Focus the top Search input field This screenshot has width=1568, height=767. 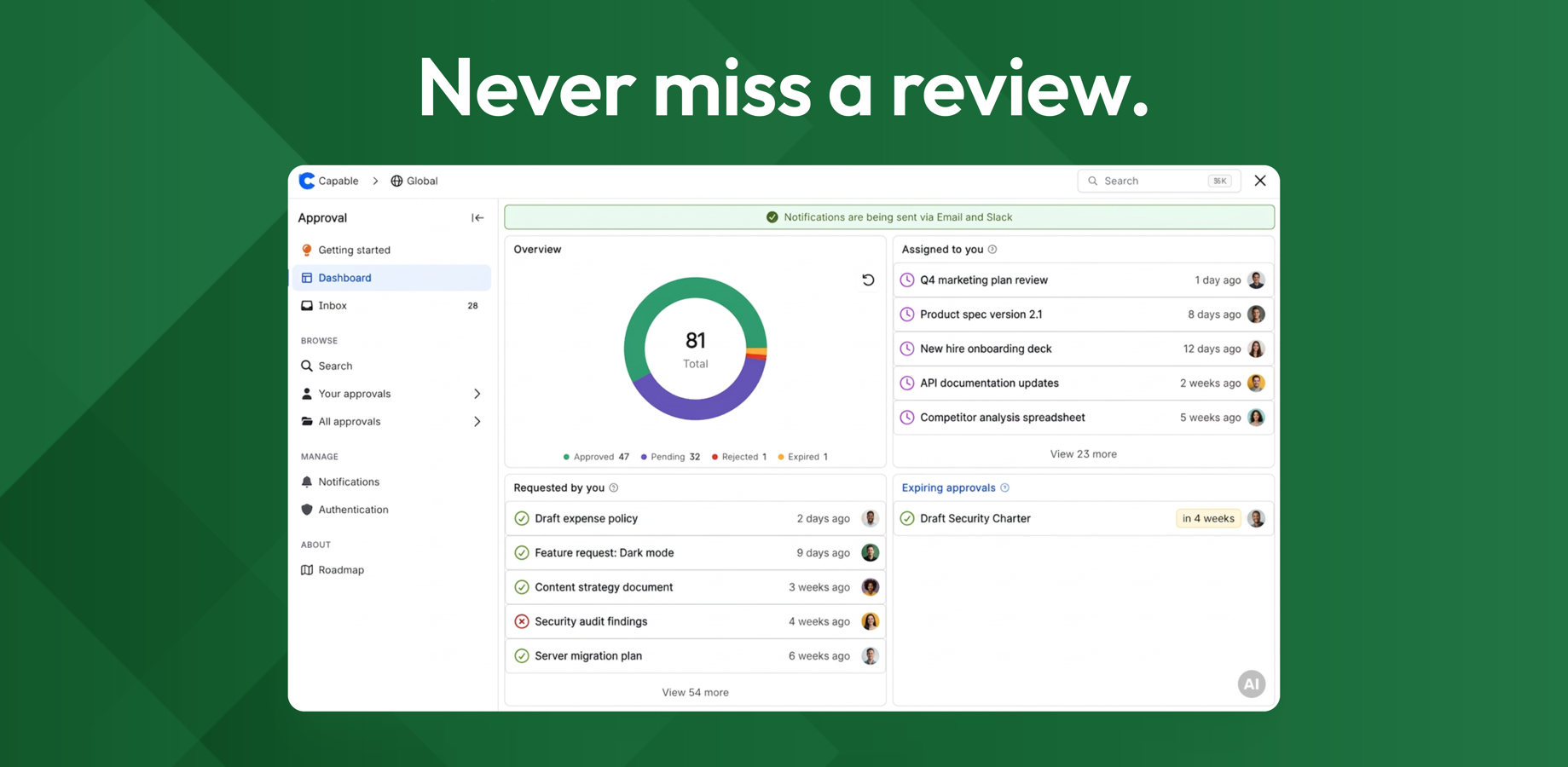pos(1160,181)
